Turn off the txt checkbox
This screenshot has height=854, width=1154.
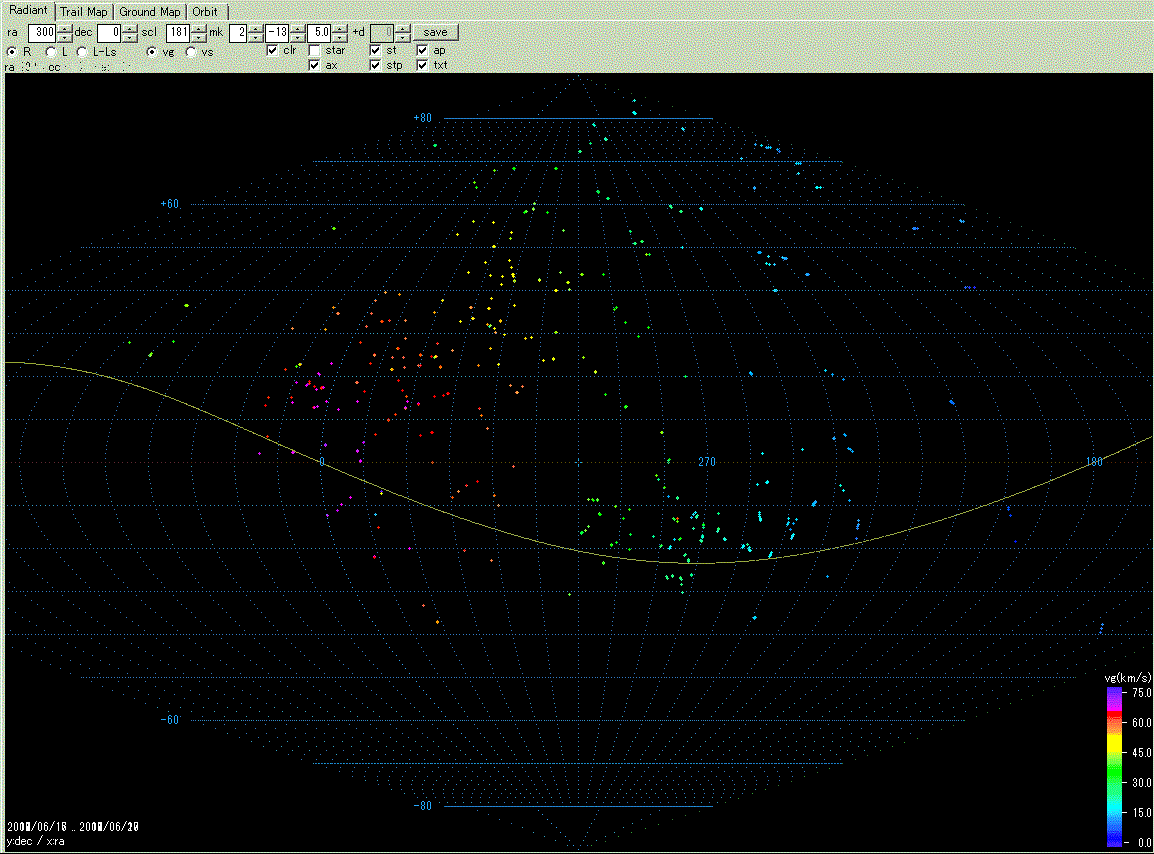(x=423, y=65)
